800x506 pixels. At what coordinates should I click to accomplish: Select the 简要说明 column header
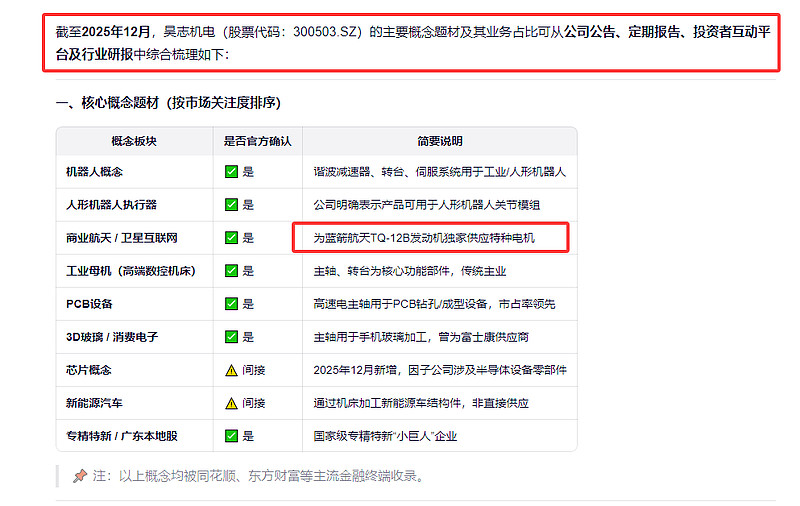point(440,141)
